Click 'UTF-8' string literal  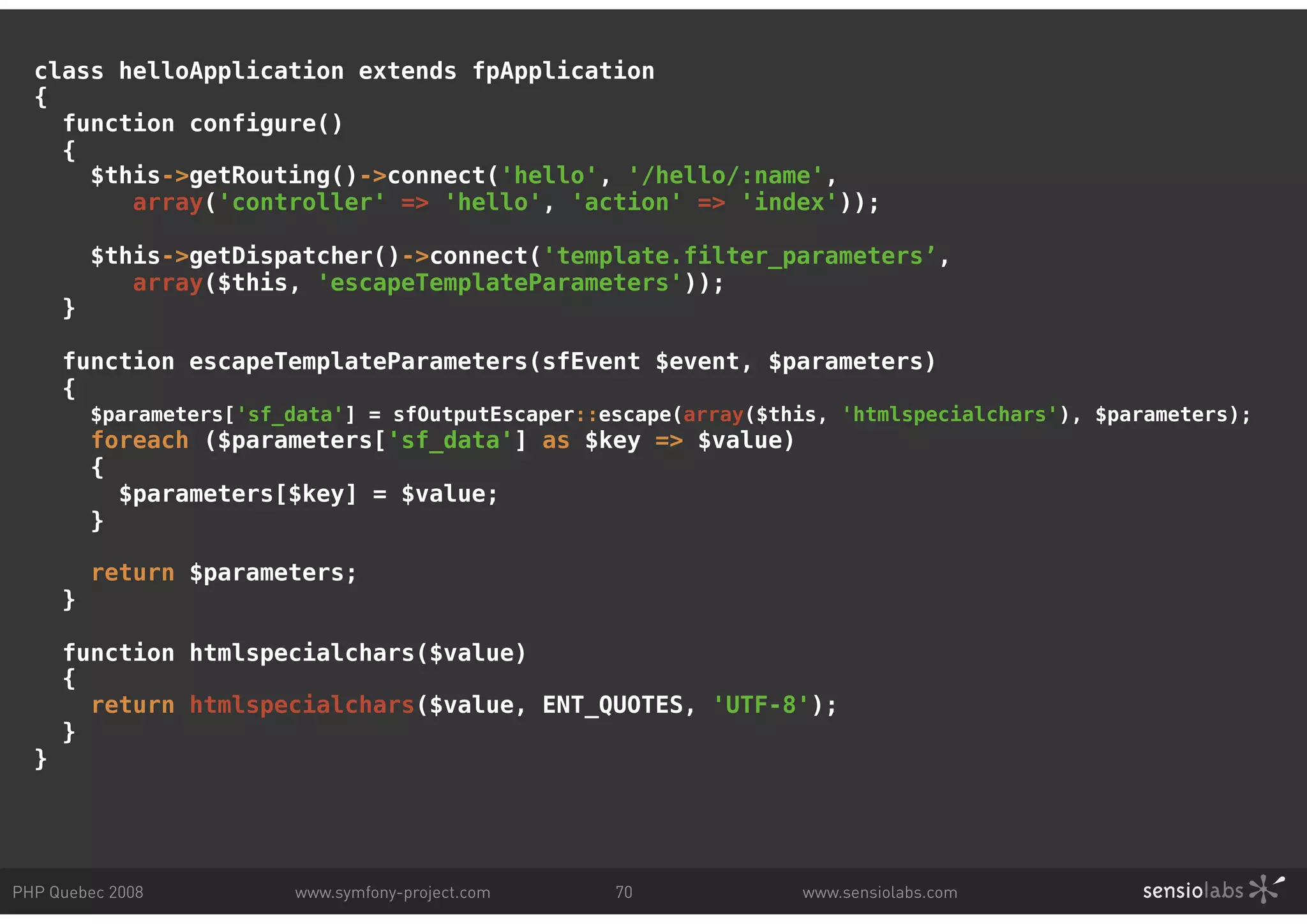coord(761,705)
